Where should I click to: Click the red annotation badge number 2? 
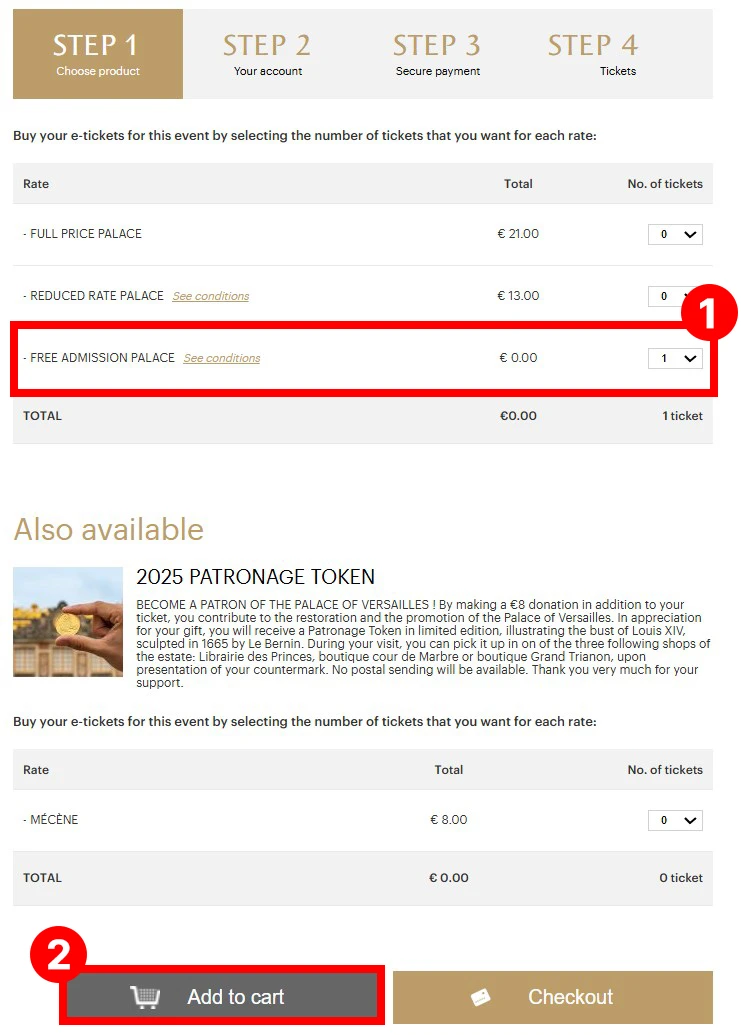coord(59,954)
